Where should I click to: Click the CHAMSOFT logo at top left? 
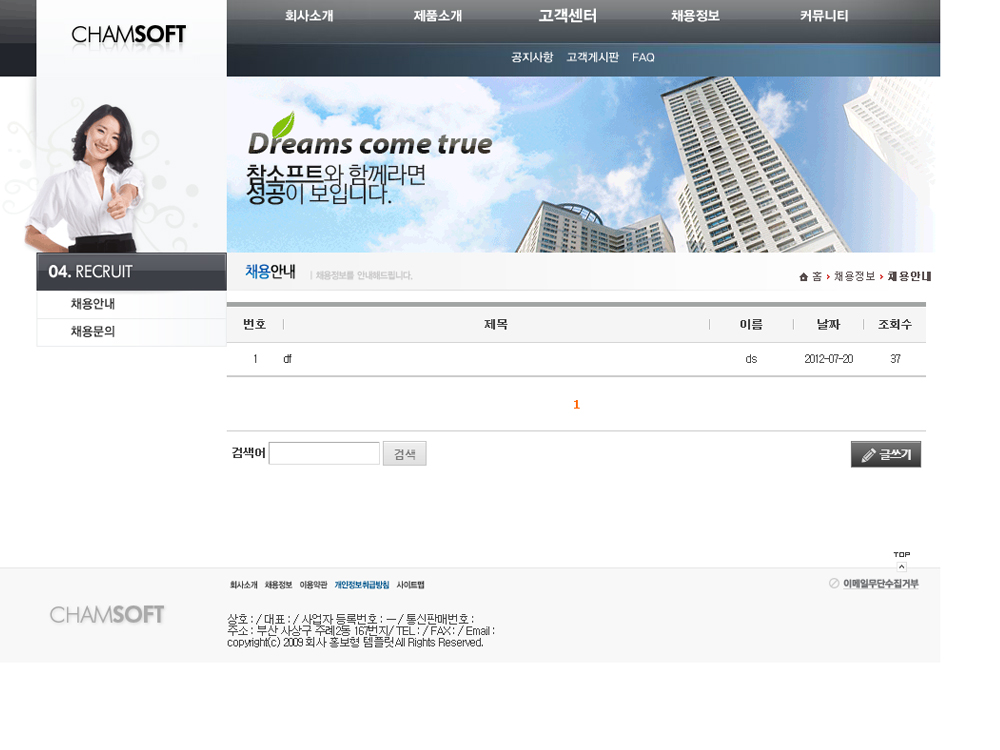click(129, 35)
